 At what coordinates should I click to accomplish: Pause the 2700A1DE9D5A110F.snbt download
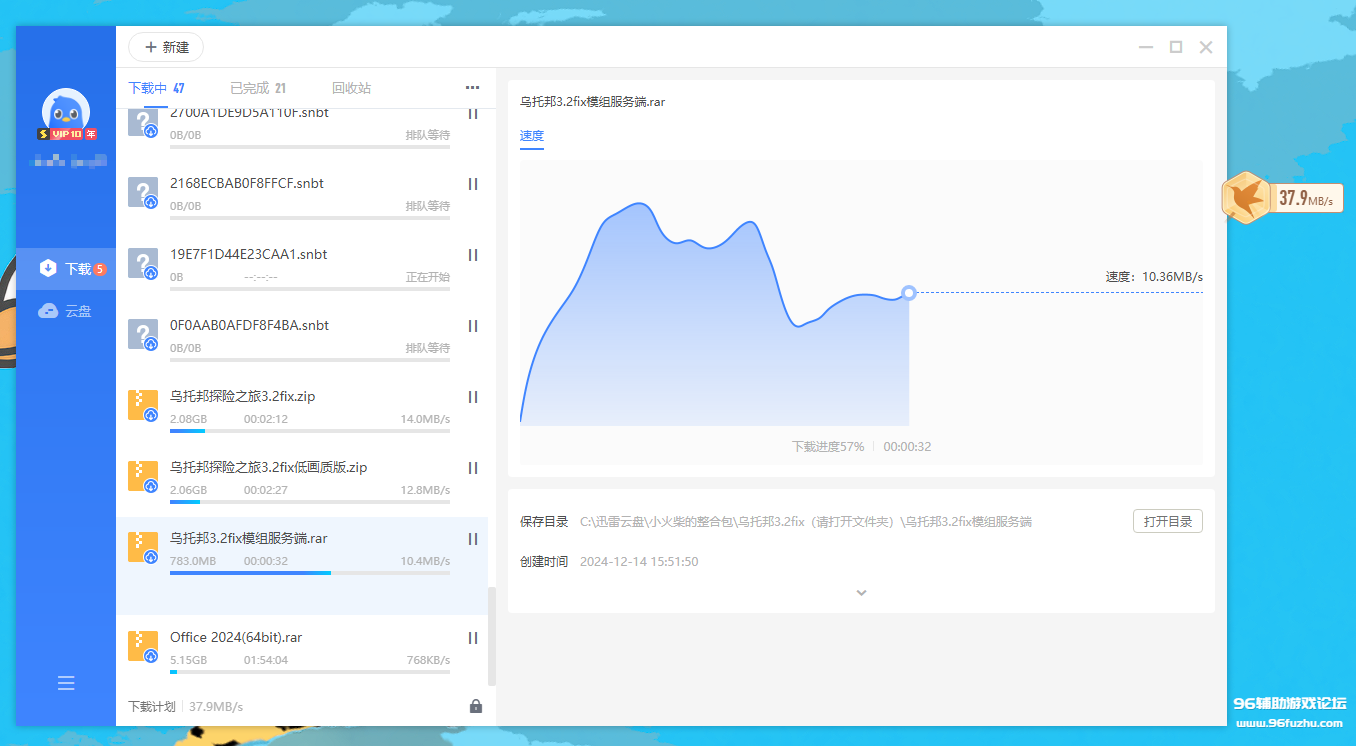pyautogui.click(x=473, y=114)
